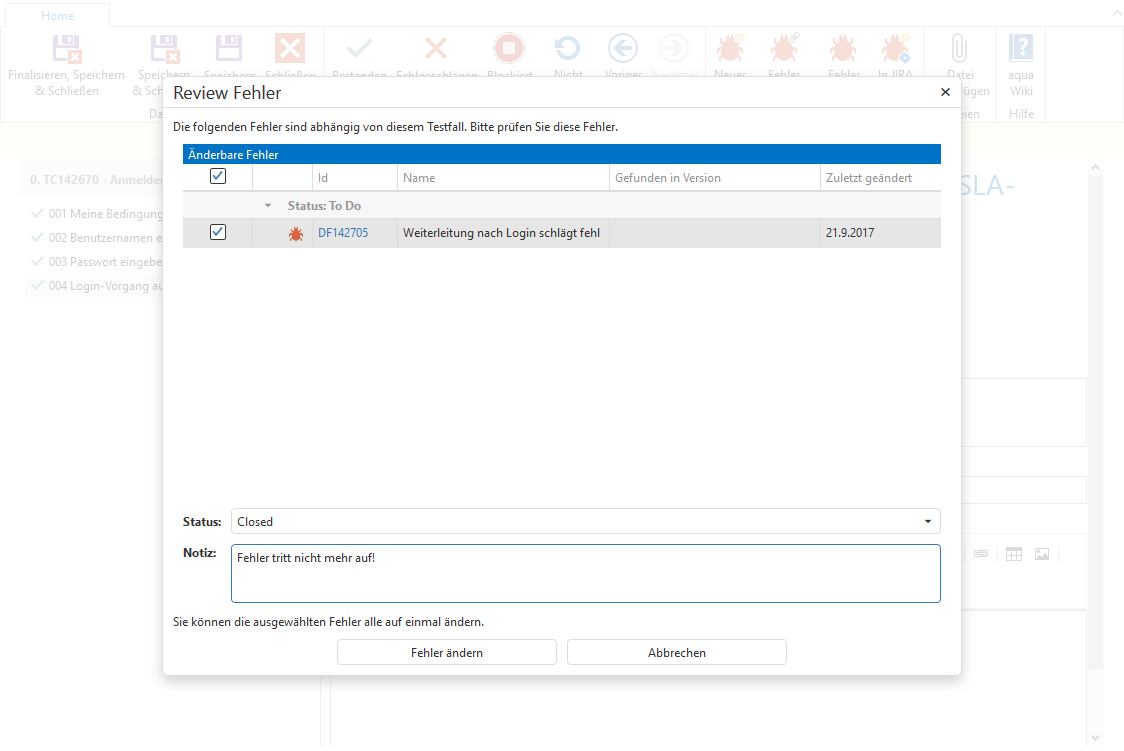
Task: Sort by the 'Zuletzt geändert' column header
Action: point(868,178)
